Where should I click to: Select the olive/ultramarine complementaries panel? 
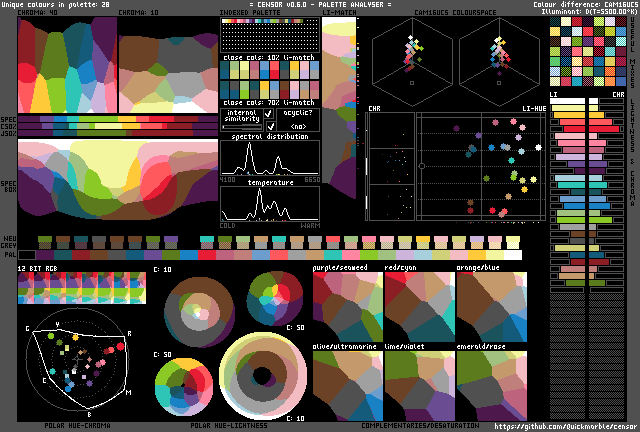[x=347, y=385]
